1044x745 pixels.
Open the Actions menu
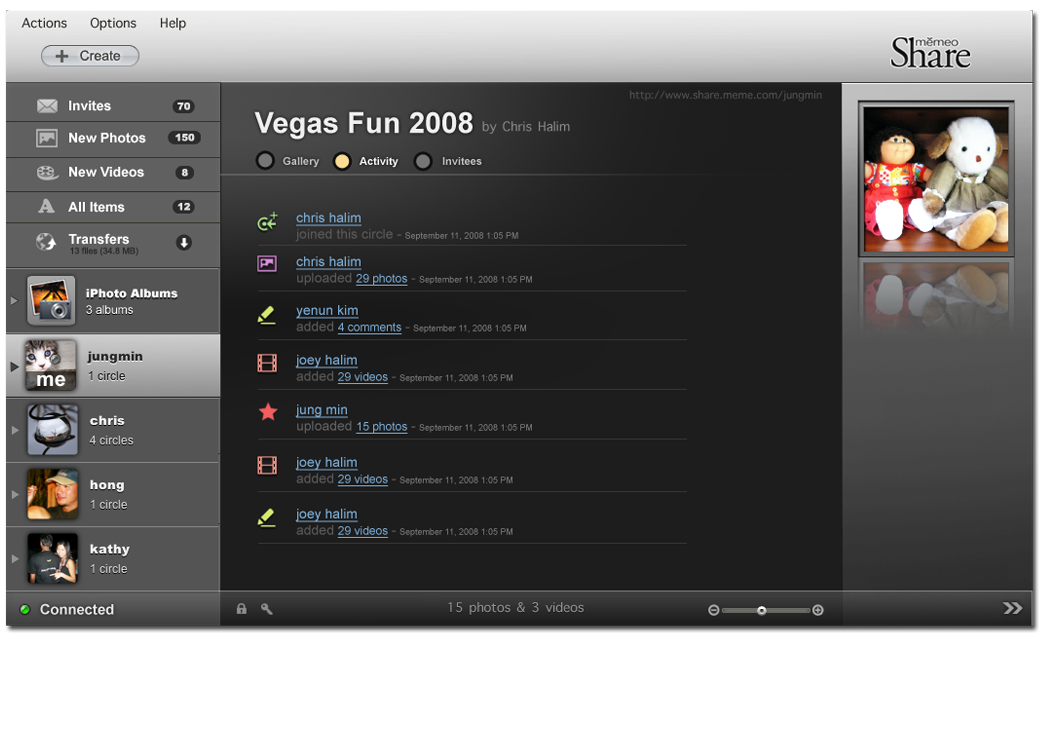pos(44,23)
